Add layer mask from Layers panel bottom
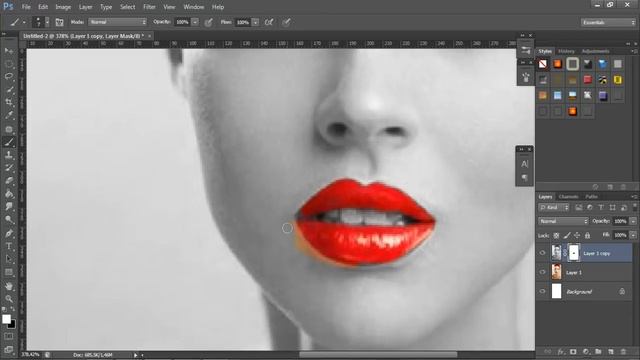 pyautogui.click(x=573, y=351)
